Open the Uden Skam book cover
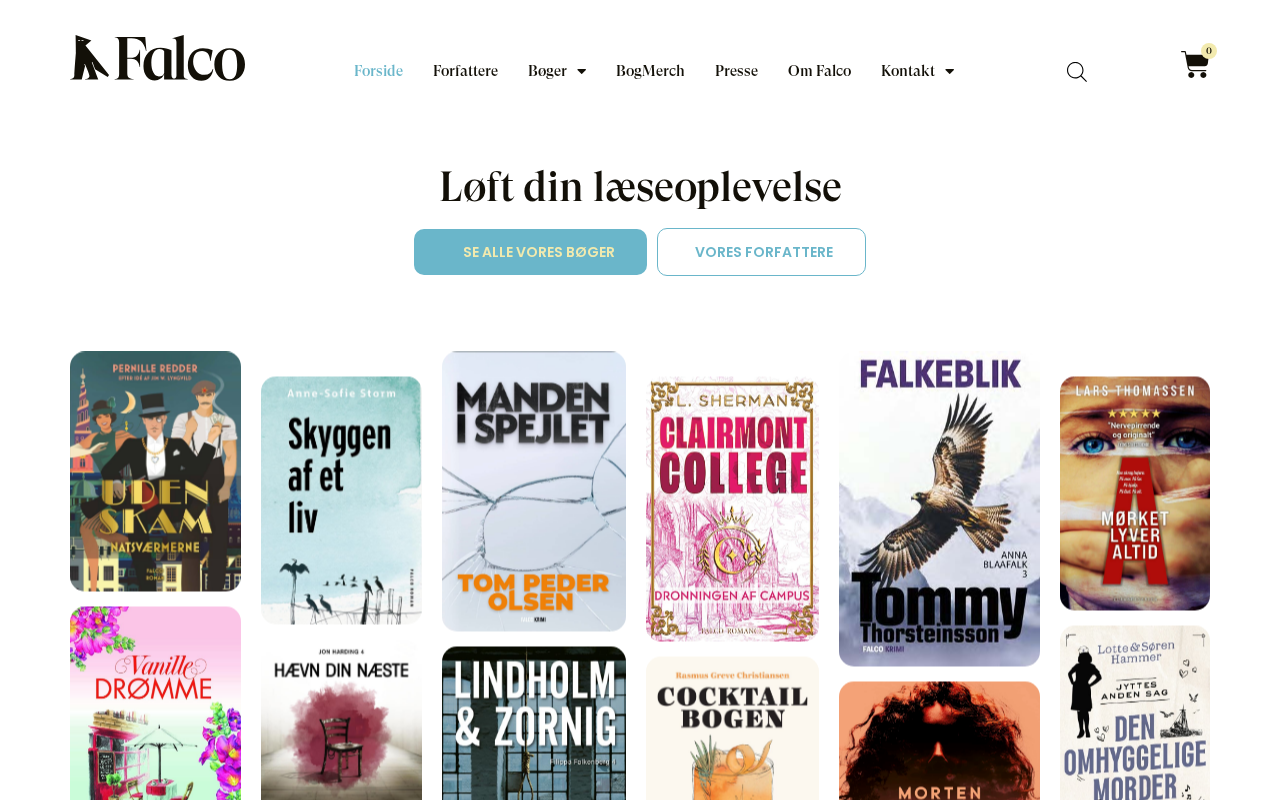Viewport: 1280px width, 800px height. click(155, 471)
